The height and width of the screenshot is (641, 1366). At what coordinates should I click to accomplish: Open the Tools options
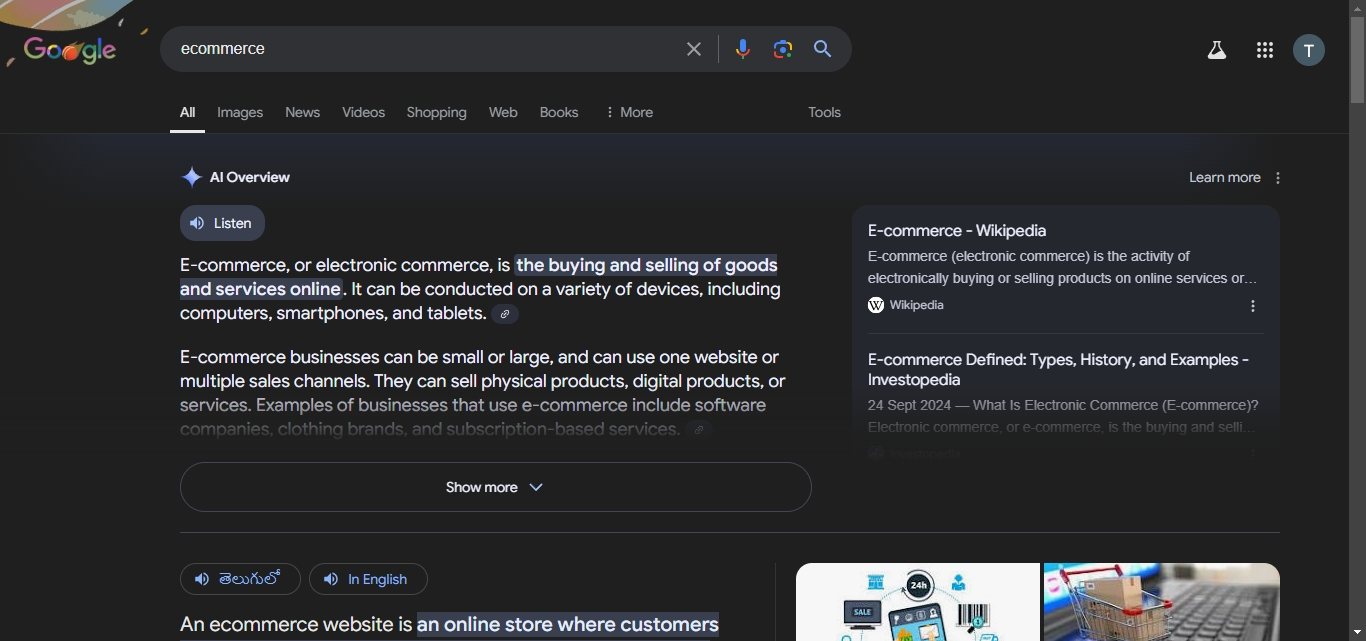[x=824, y=113]
